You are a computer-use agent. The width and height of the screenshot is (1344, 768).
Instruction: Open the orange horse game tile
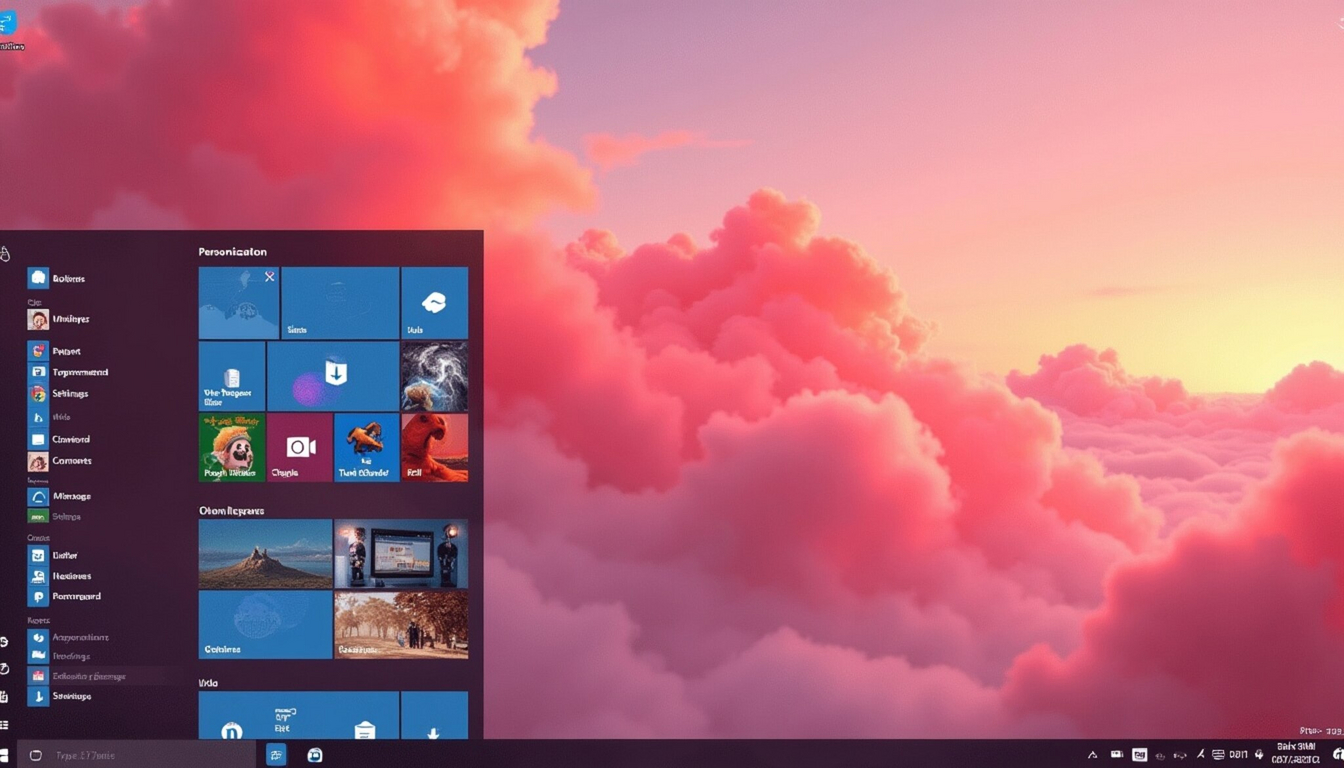[366, 447]
